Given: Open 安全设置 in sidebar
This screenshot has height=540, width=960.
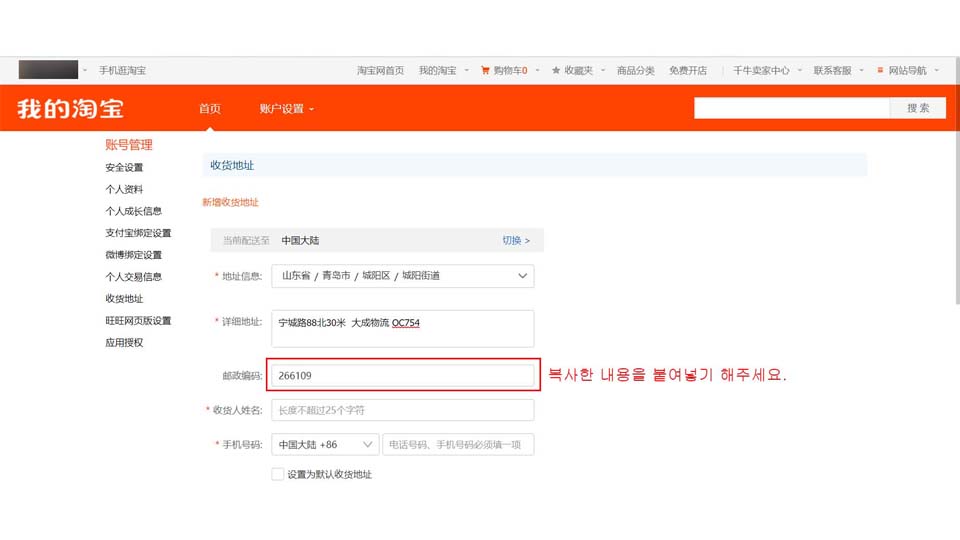Looking at the screenshot, I should [x=124, y=167].
